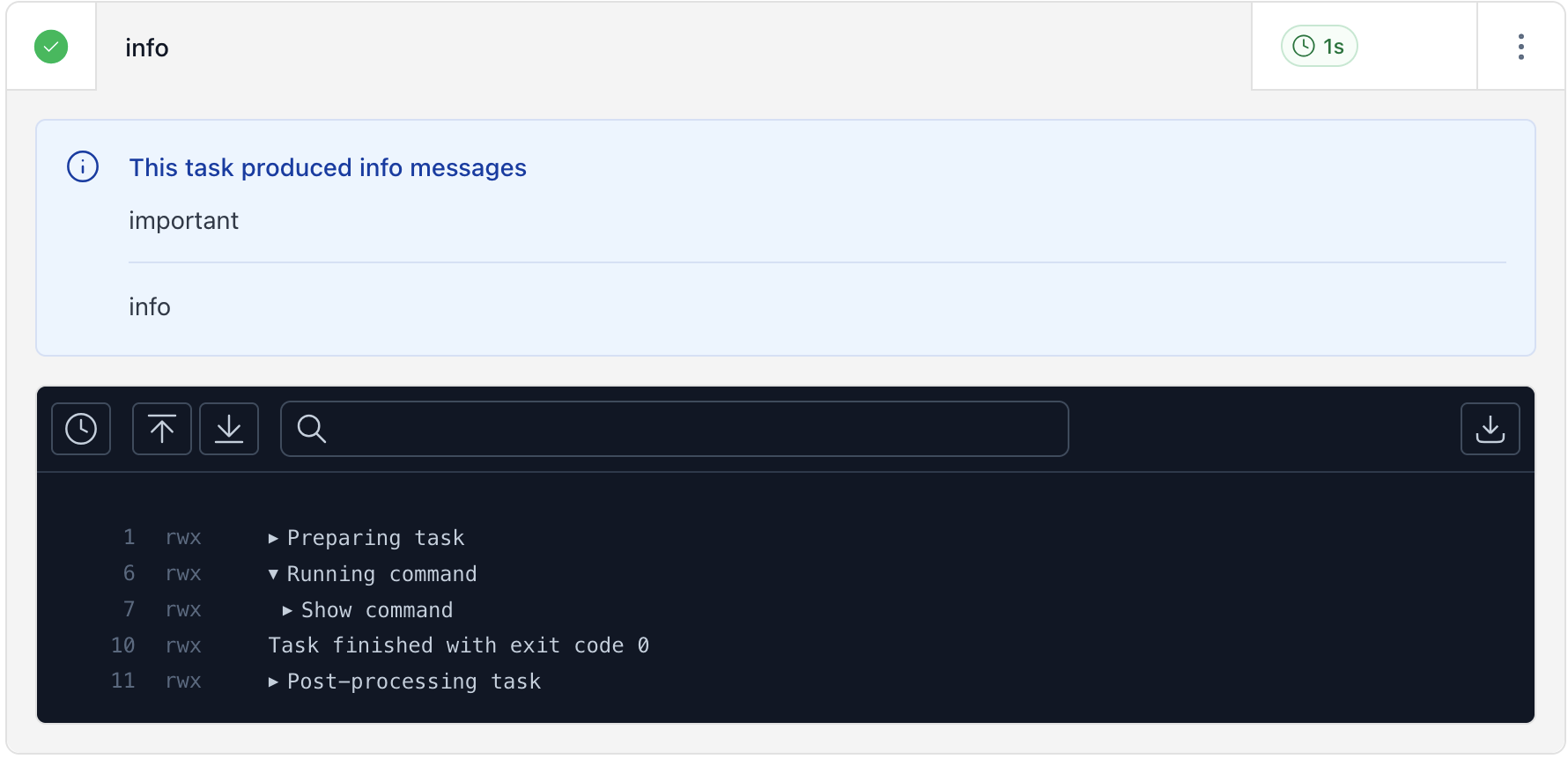Screen dimensions: 1568x759
Task: Click the rwx label on line 1
Action: 182,537
